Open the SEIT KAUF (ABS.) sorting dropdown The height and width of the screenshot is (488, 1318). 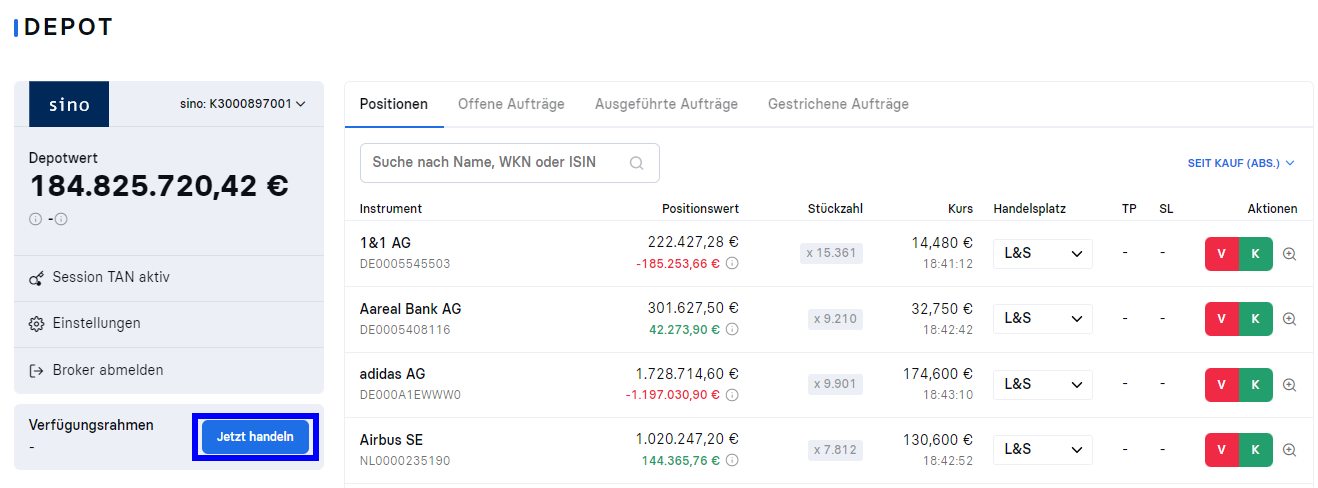coord(1241,163)
